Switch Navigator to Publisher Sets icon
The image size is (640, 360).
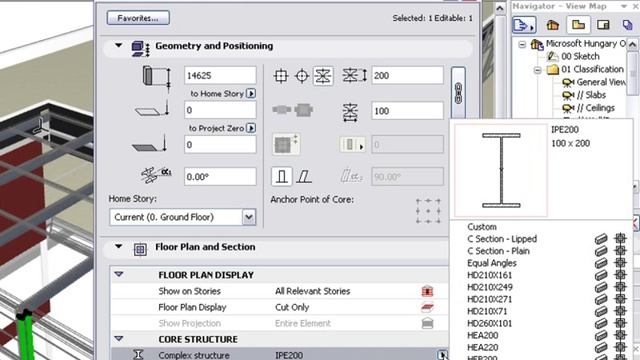click(x=628, y=25)
